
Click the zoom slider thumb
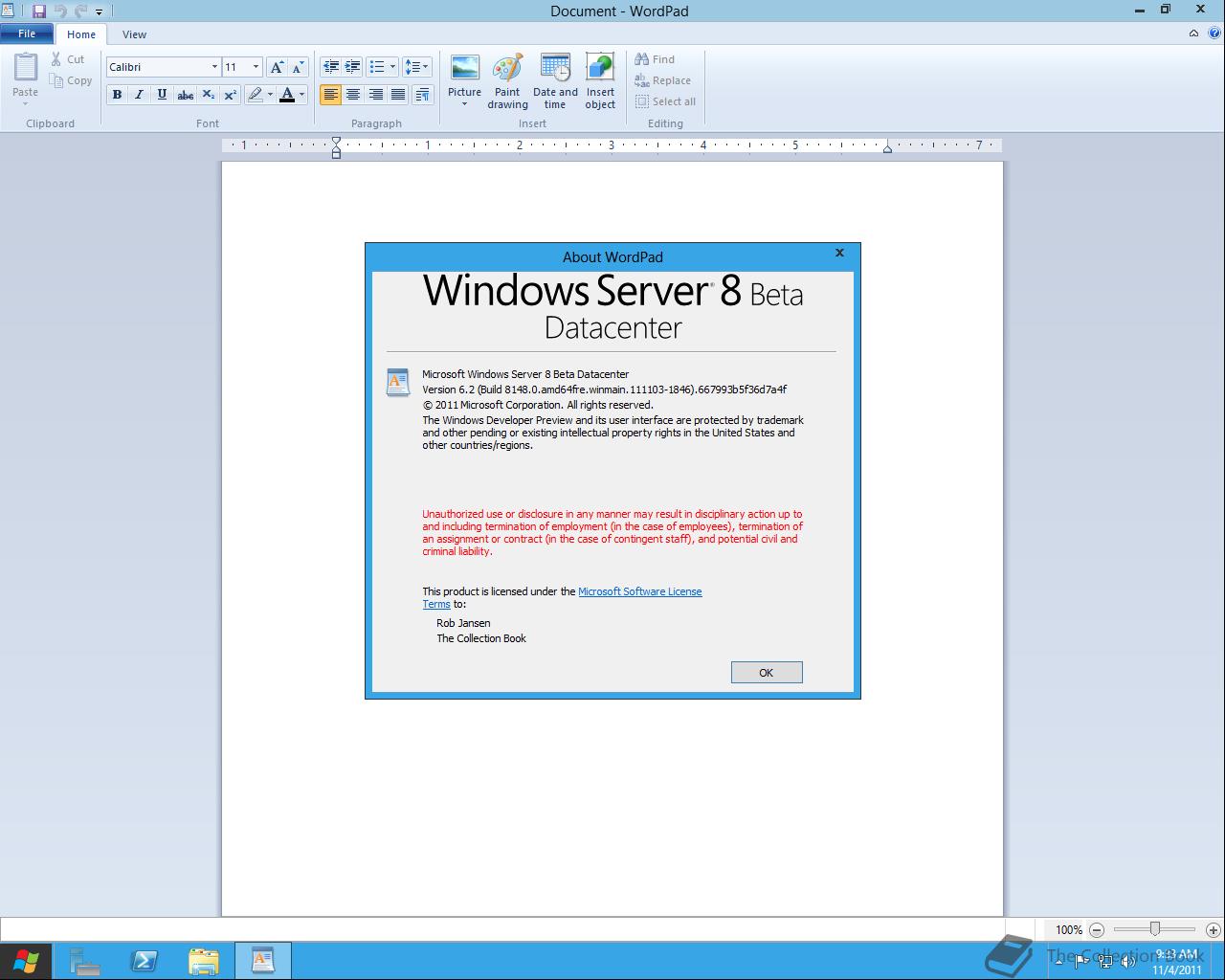tap(1155, 929)
